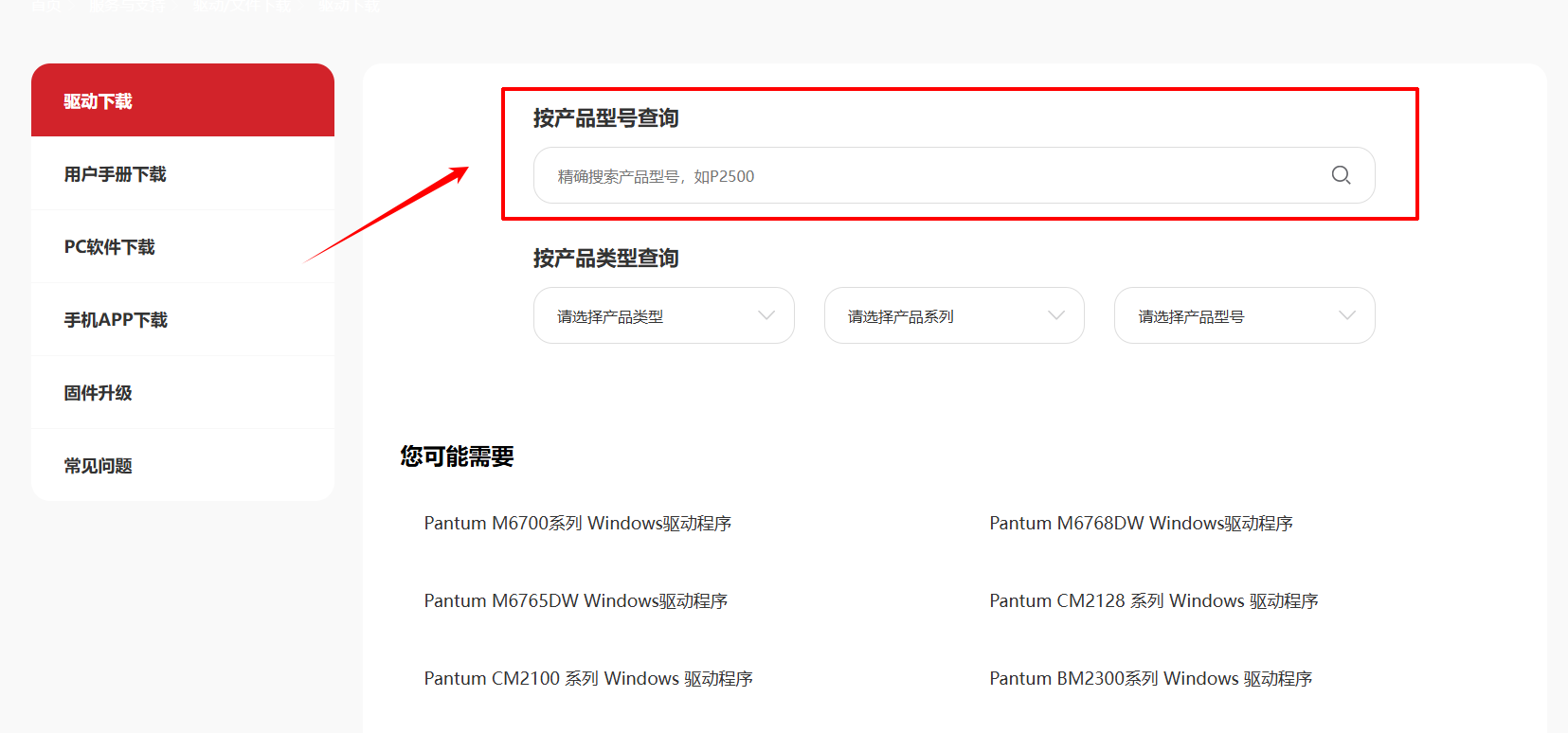Open 常见问题 in the sidebar
The height and width of the screenshot is (733, 1568).
click(183, 465)
